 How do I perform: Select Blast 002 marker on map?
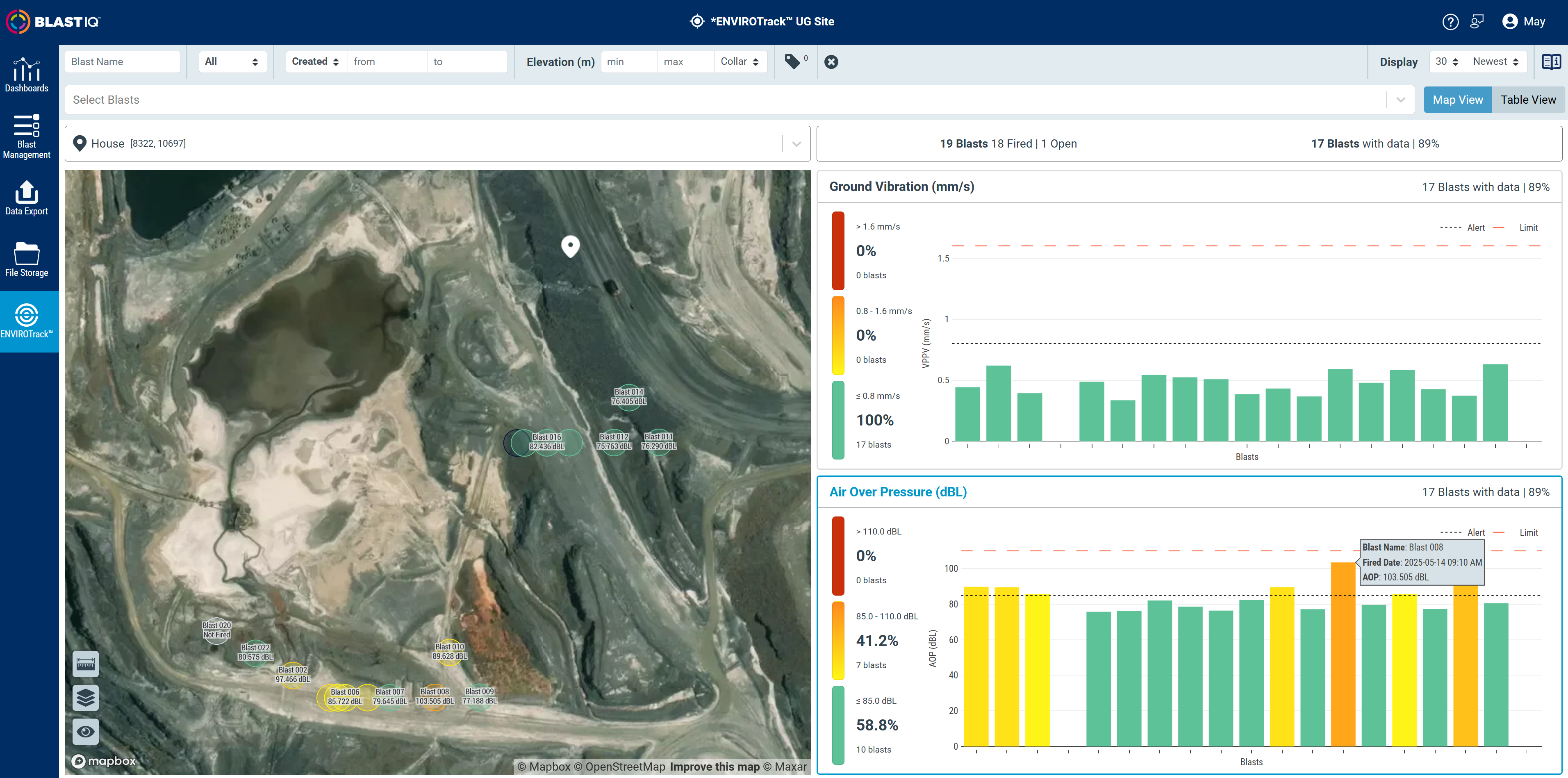pyautogui.click(x=293, y=675)
